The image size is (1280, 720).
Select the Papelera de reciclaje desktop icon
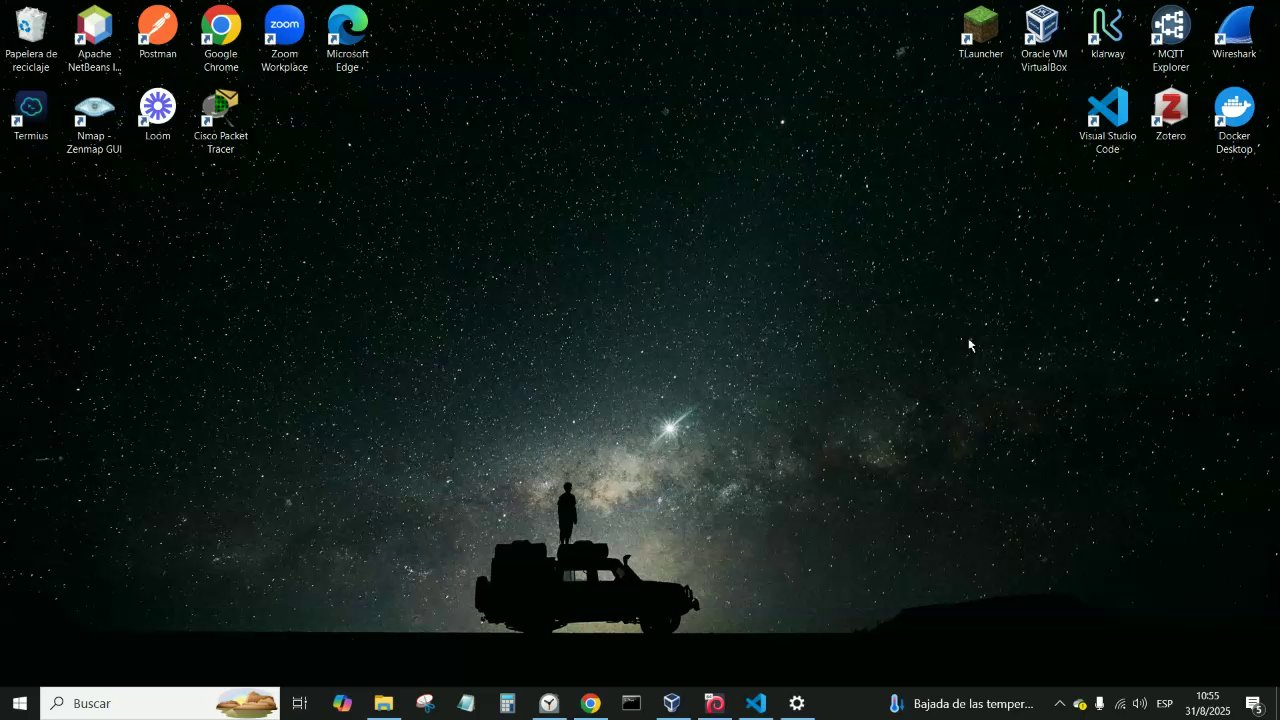(x=31, y=40)
